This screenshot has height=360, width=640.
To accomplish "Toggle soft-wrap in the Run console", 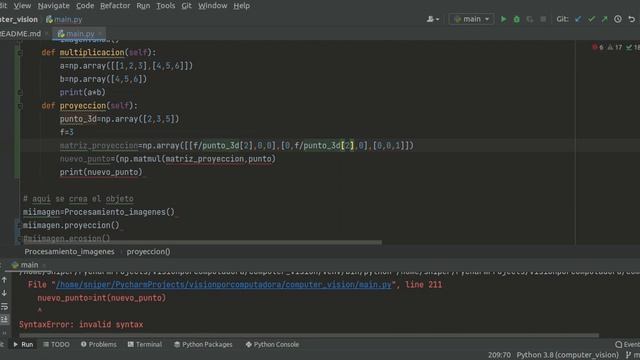I will click(x=4, y=306).
